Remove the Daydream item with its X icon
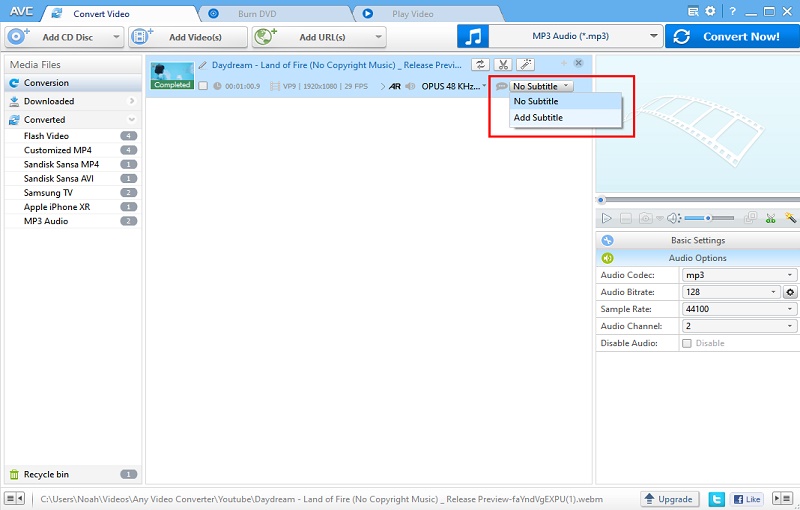The width and height of the screenshot is (800, 510). click(578, 63)
